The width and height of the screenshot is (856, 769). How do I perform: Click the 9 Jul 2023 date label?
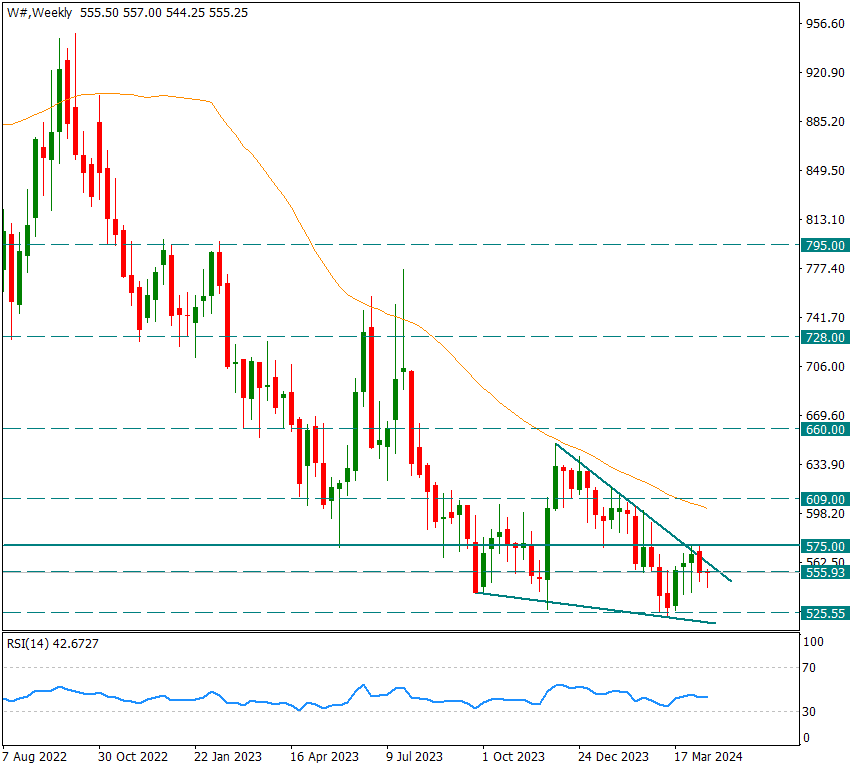(414, 756)
